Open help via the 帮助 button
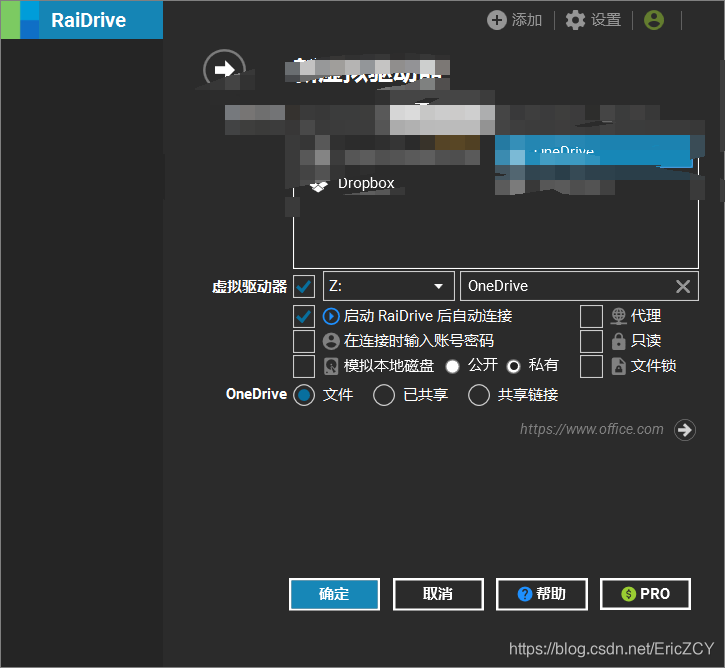The width and height of the screenshot is (725, 668). coord(542,594)
